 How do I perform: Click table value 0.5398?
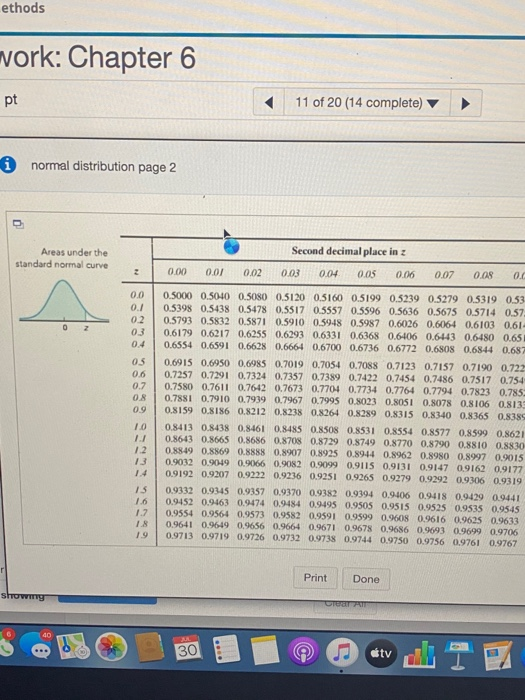pos(177,308)
